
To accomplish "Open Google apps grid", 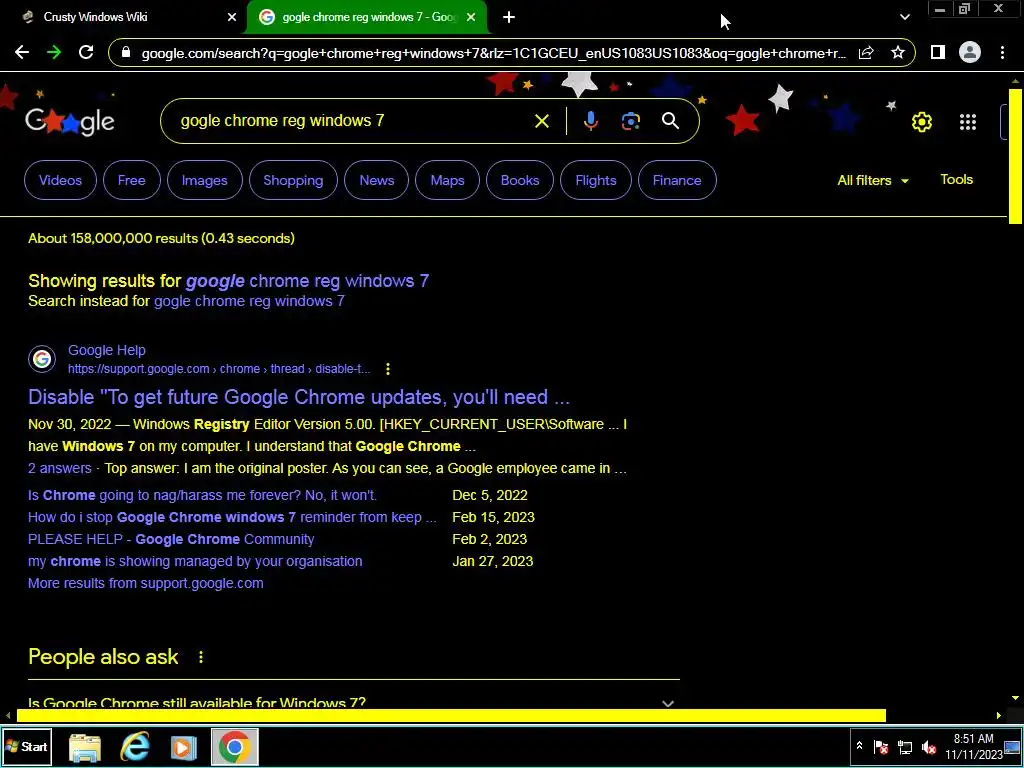I will point(968,121).
